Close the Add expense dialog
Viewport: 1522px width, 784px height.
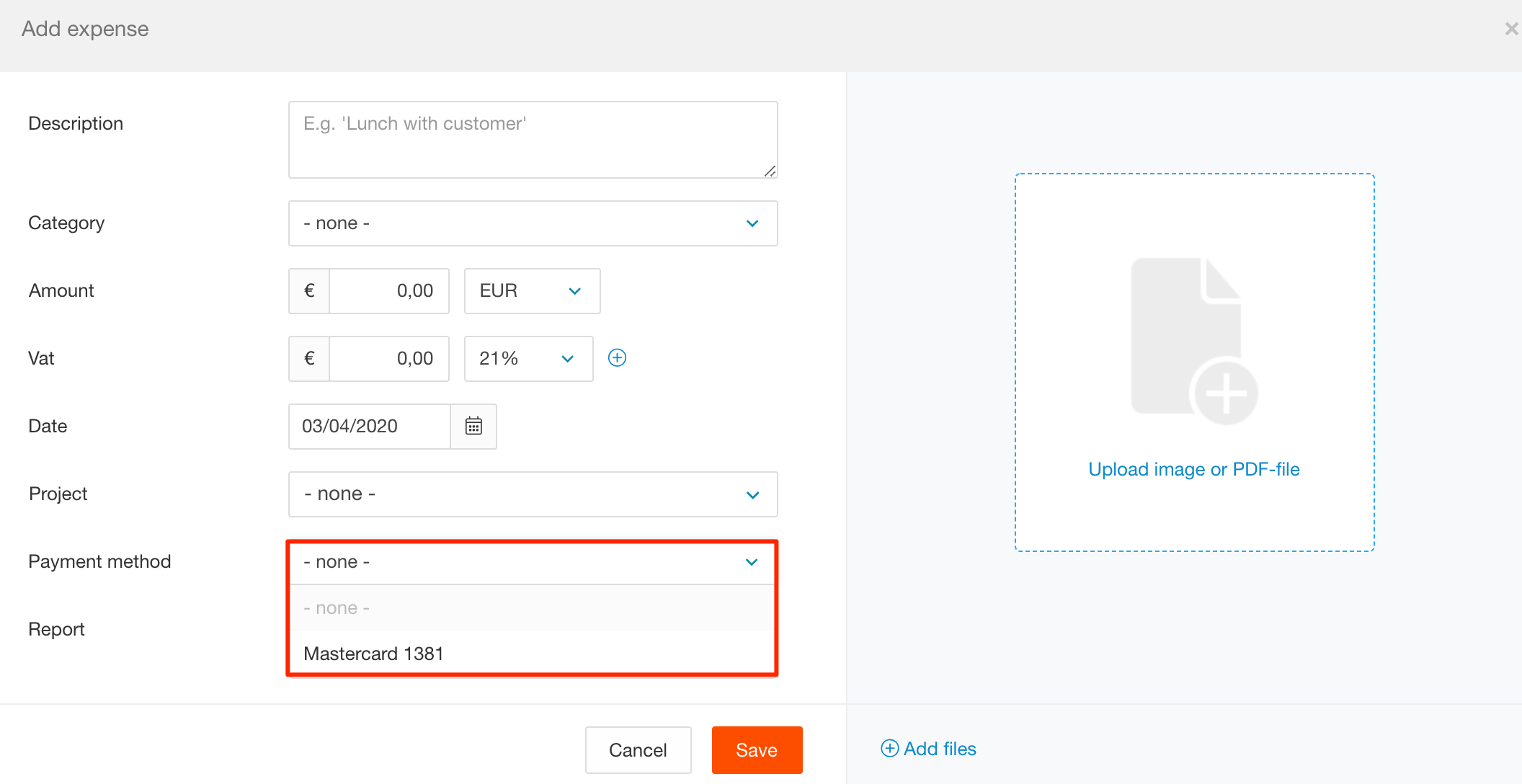[x=1510, y=29]
